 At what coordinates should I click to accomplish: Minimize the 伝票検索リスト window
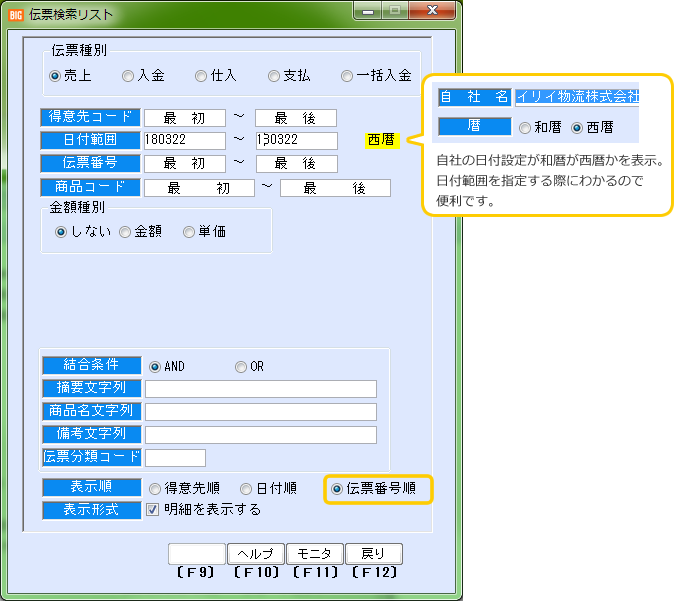(368, 11)
